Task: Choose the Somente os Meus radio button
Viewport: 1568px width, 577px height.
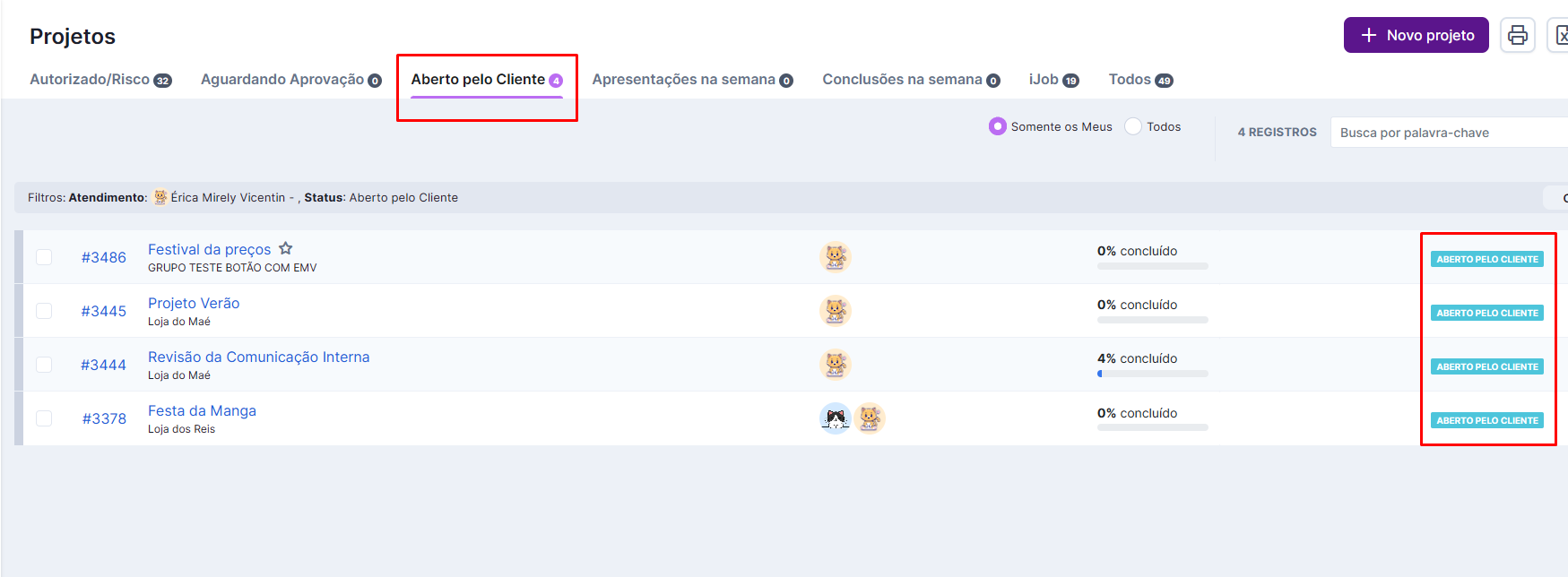Action: pyautogui.click(x=997, y=126)
